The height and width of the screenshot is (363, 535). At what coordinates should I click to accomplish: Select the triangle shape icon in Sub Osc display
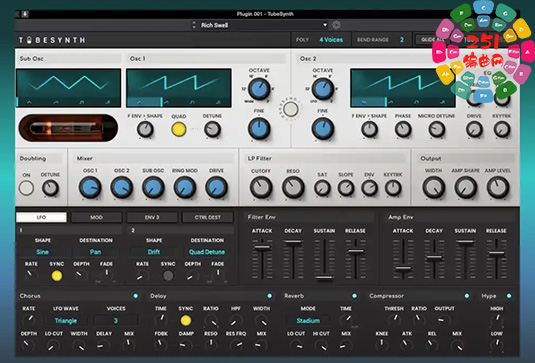pyautogui.click(x=29, y=102)
